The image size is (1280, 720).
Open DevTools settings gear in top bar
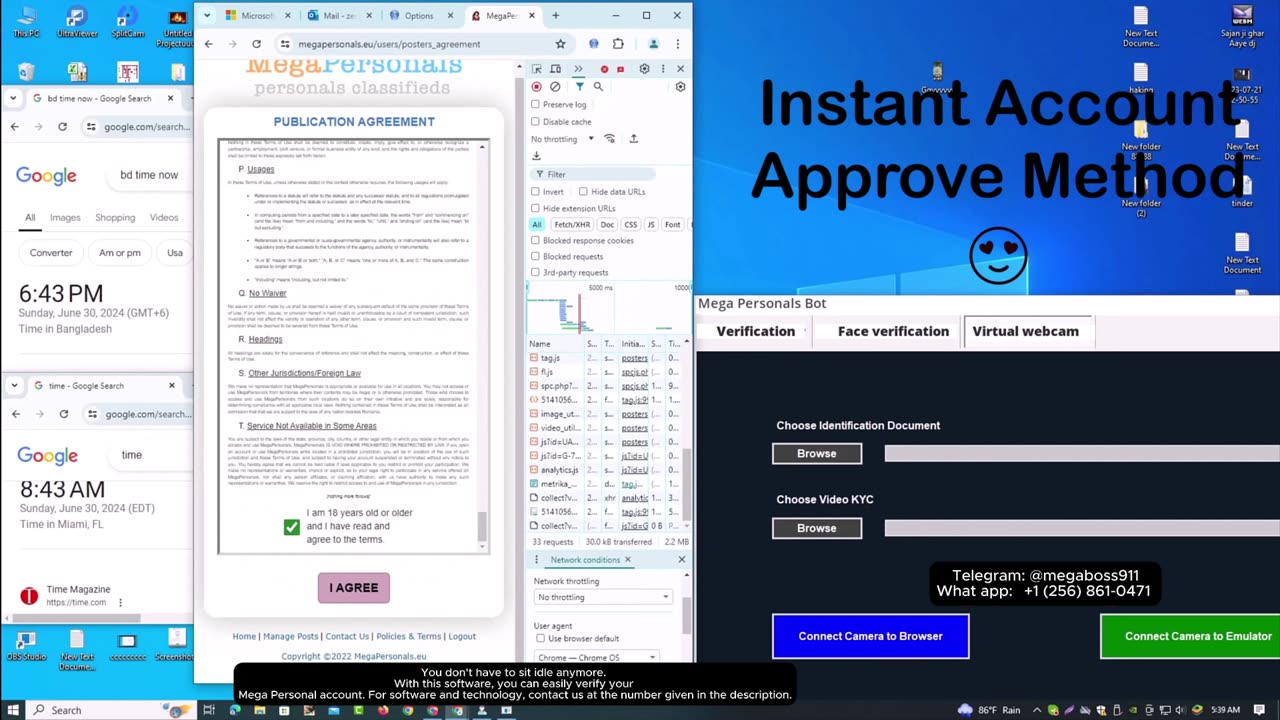(x=644, y=69)
